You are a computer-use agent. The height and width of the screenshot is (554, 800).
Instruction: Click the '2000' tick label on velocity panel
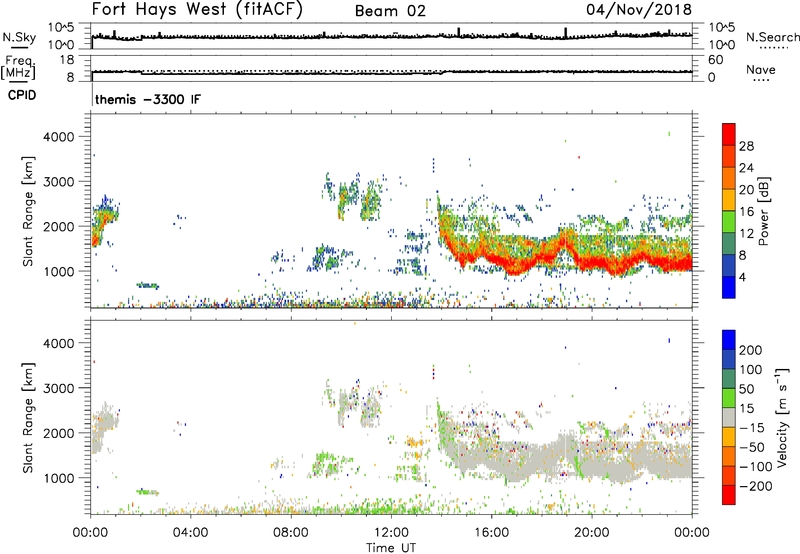click(59, 433)
